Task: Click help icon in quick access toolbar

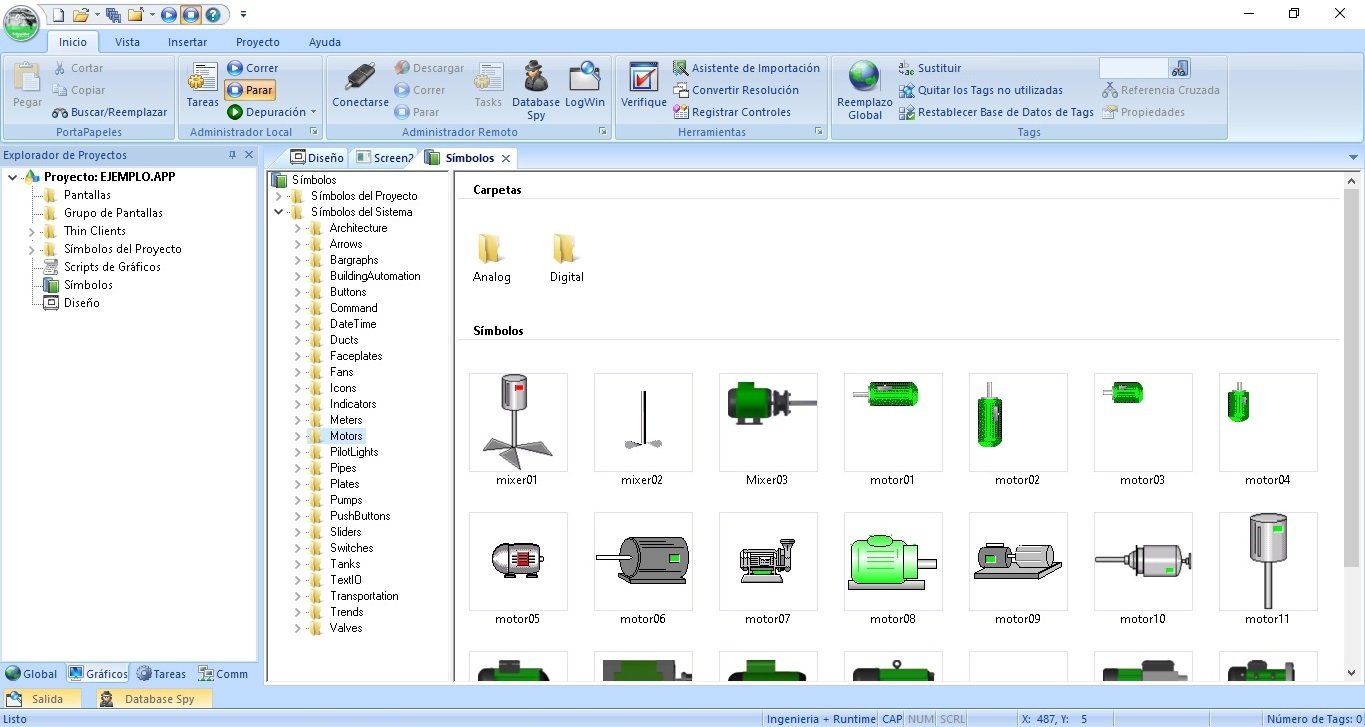Action: pyautogui.click(x=212, y=15)
